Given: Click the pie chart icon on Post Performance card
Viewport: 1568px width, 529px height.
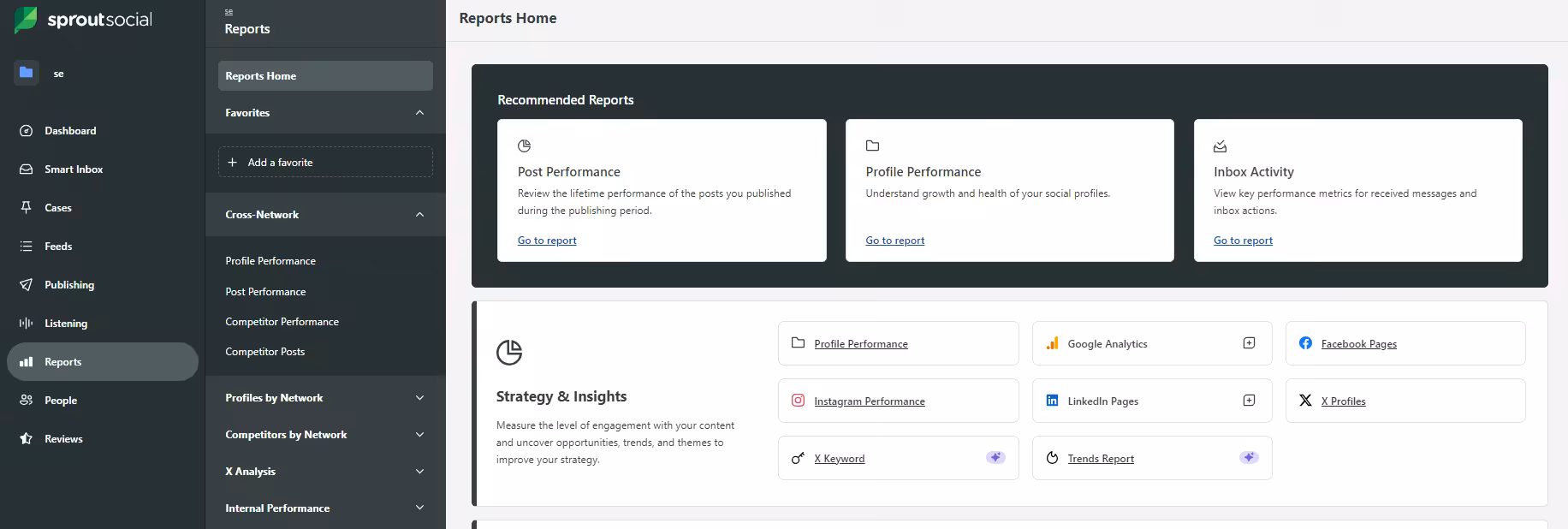Looking at the screenshot, I should (525, 146).
